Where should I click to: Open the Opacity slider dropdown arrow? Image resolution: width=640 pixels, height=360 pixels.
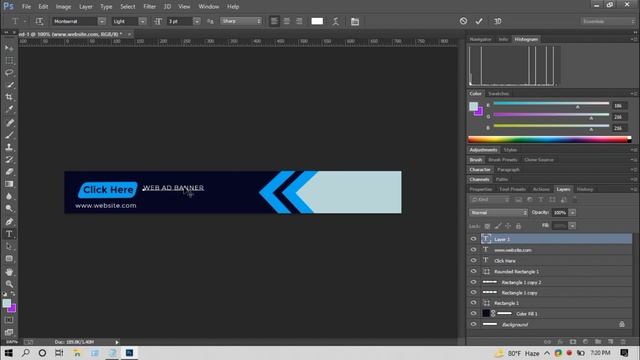[x=573, y=213]
